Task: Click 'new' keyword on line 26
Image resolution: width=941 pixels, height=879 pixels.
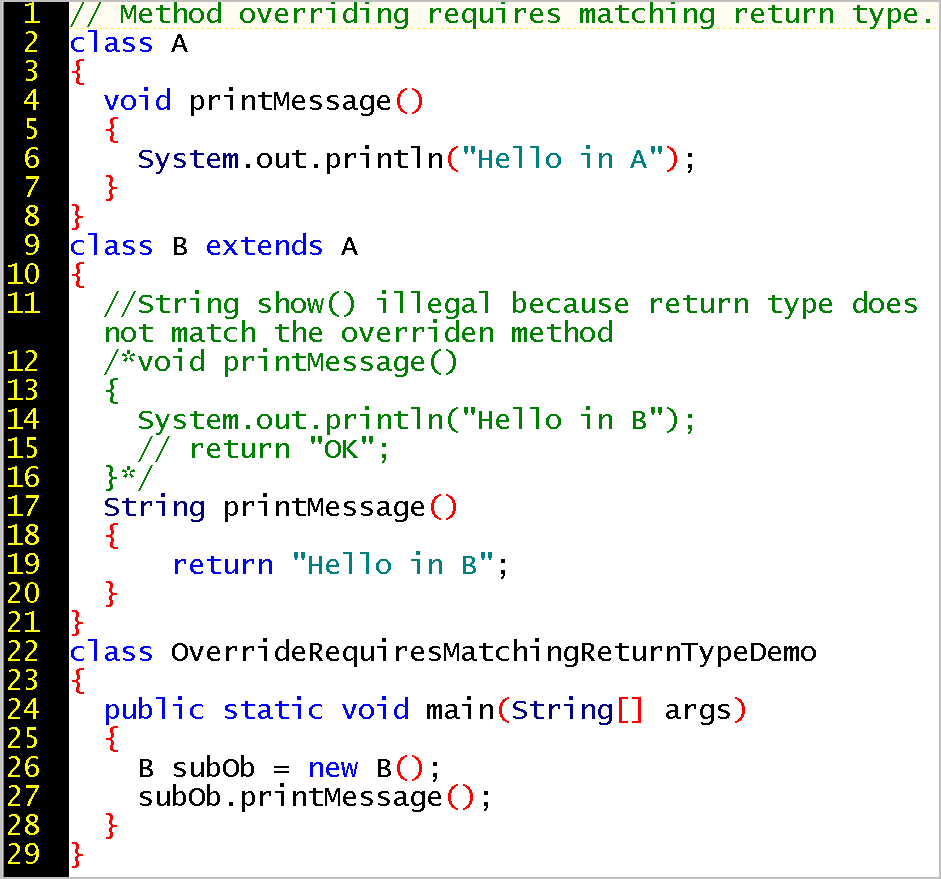Action: coord(333,769)
